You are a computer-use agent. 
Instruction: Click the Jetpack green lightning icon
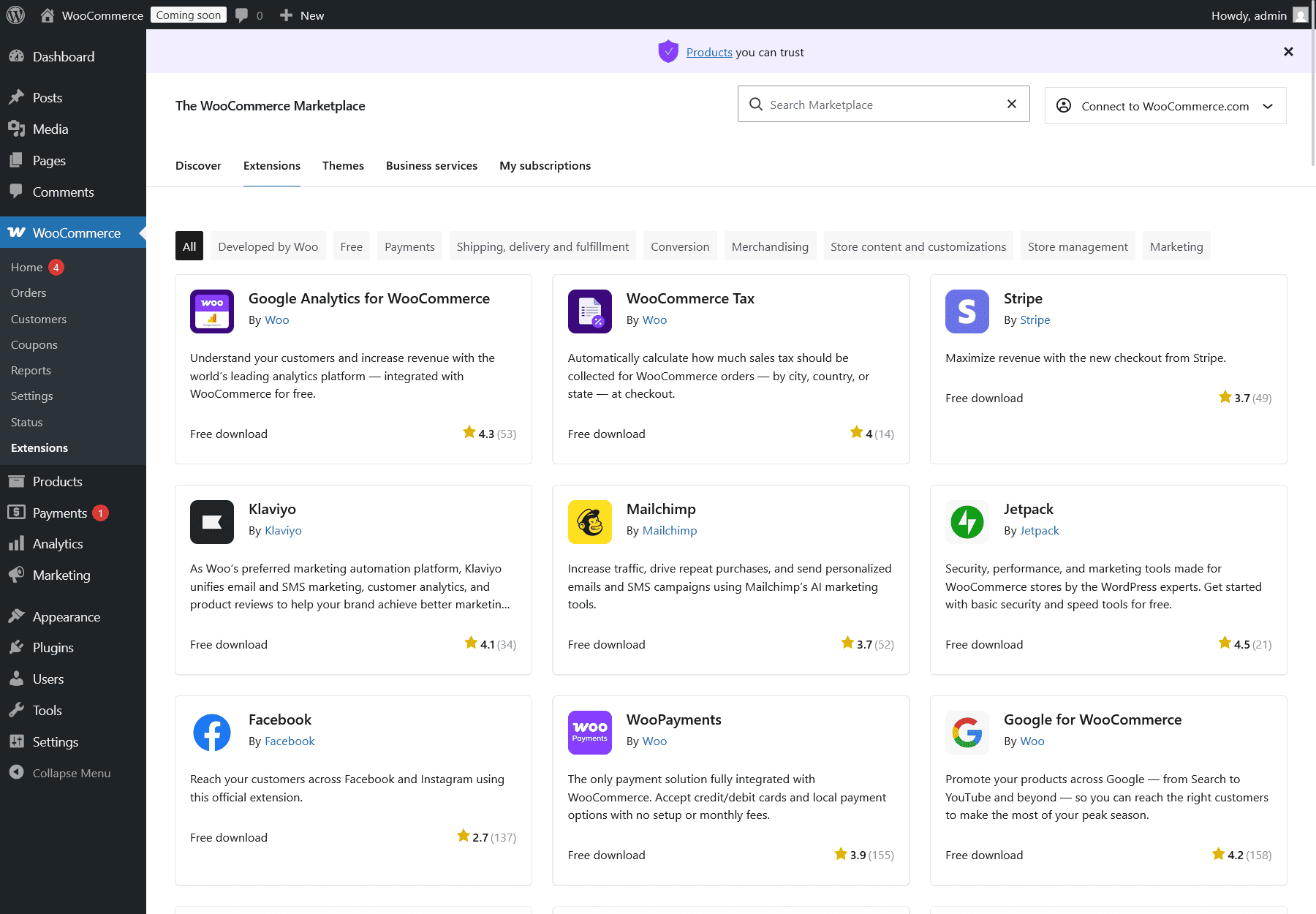[x=967, y=522]
